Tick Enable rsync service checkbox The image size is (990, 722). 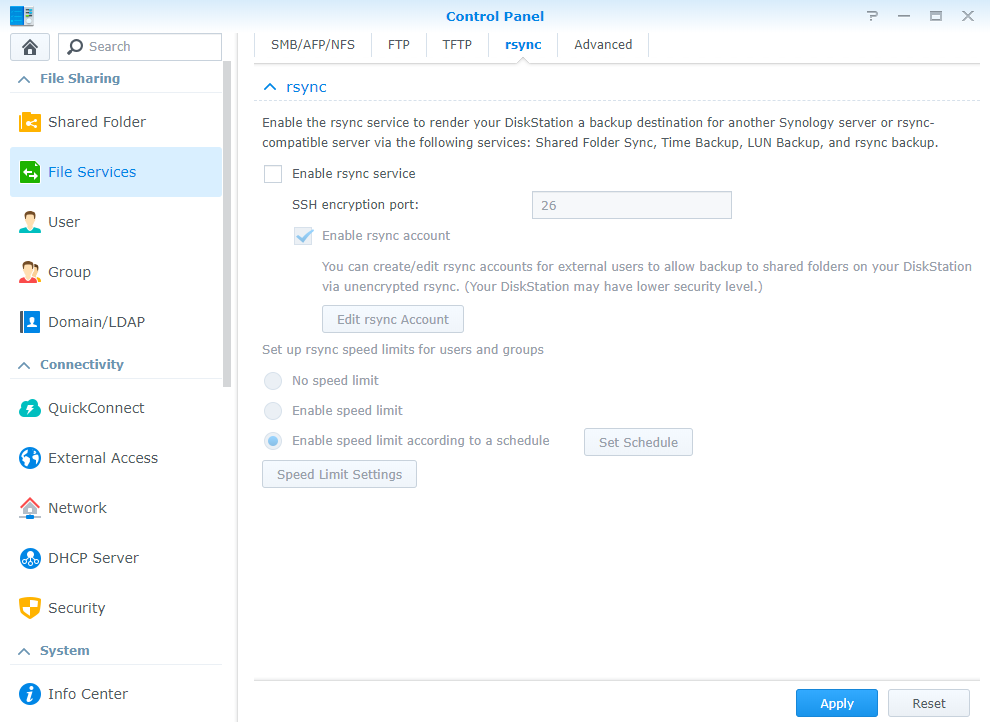point(273,174)
